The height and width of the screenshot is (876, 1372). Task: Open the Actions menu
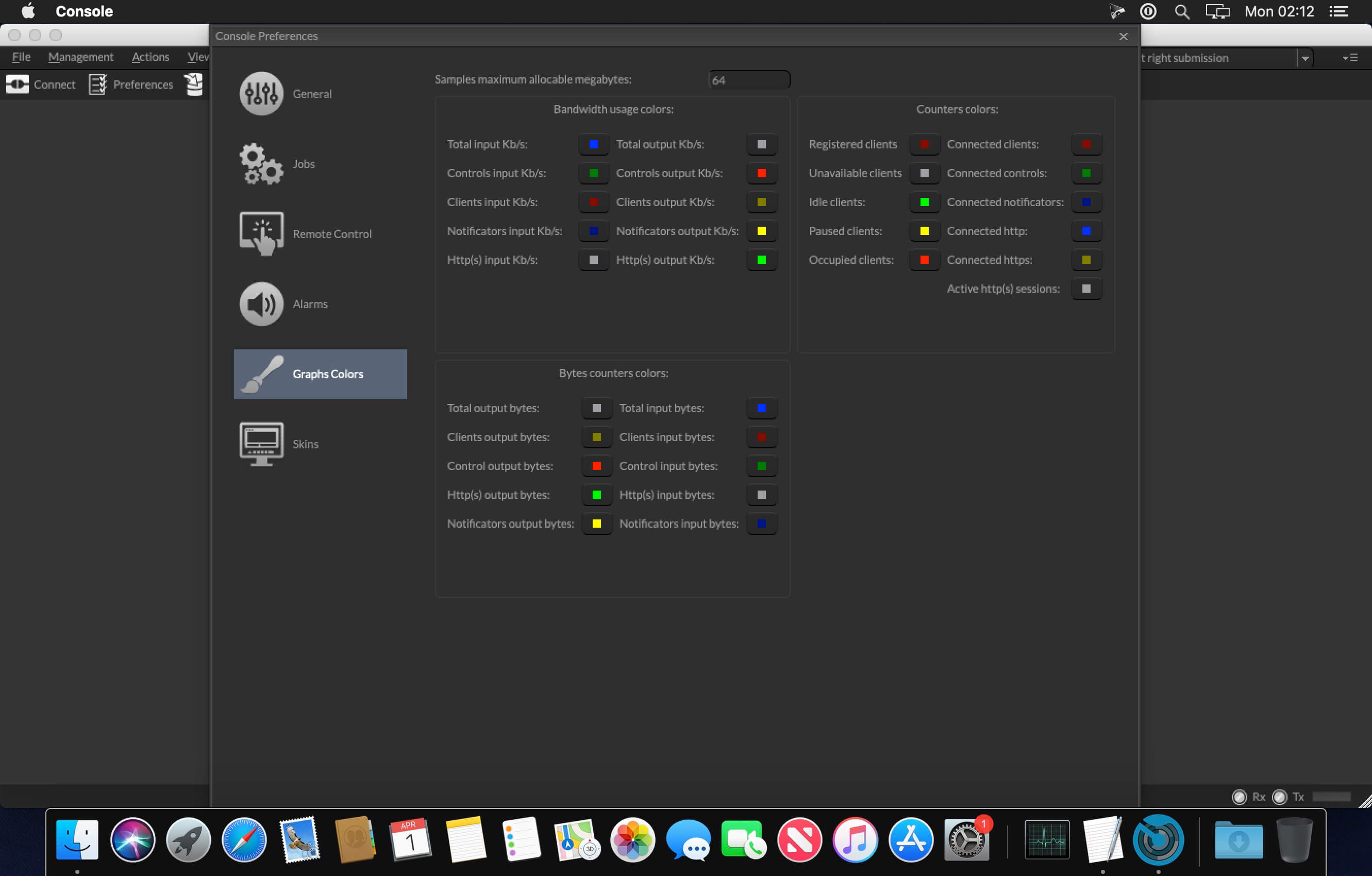coord(150,56)
